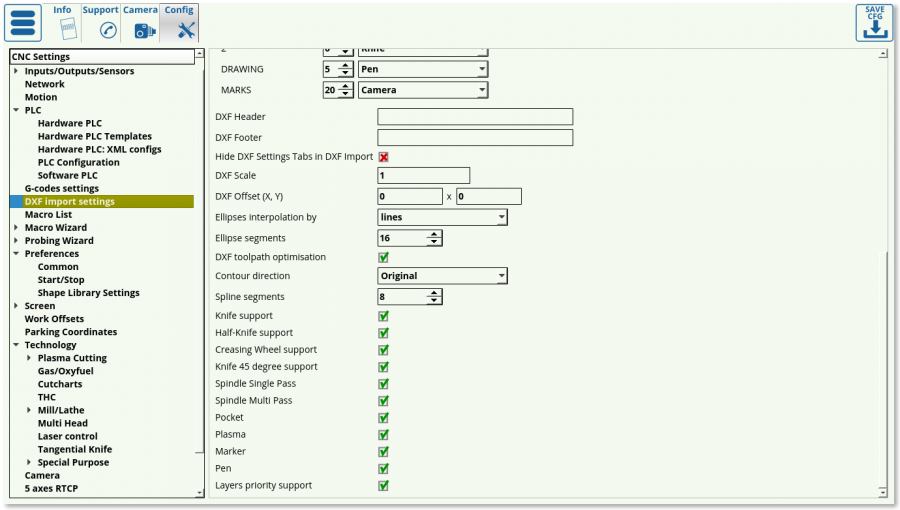
Task: Open Ellipses interpolation by dropdown
Action: (442, 217)
